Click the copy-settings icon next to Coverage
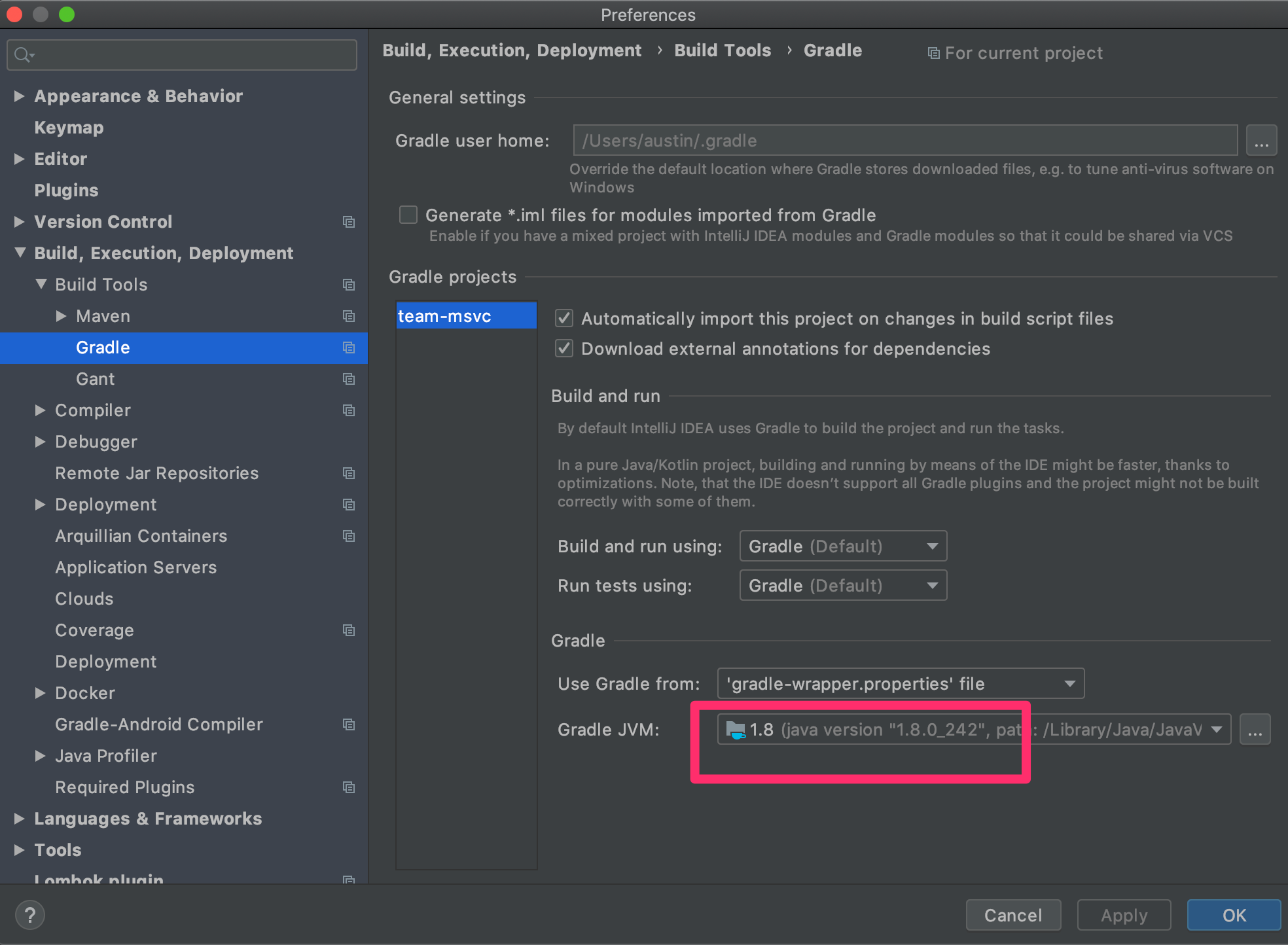This screenshot has width=1288, height=945. point(349,630)
